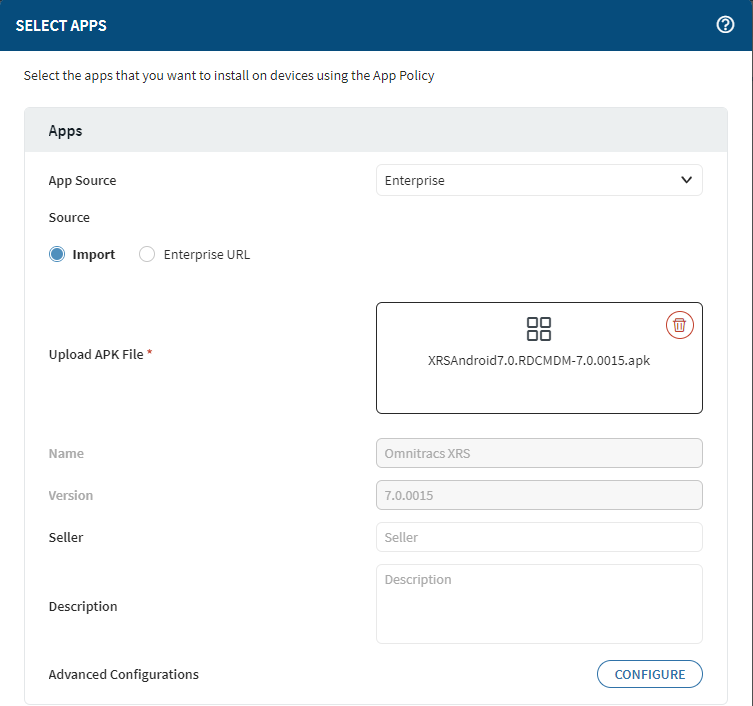Select the Import radio button
Viewport: 753px width, 706px height.
(x=57, y=254)
